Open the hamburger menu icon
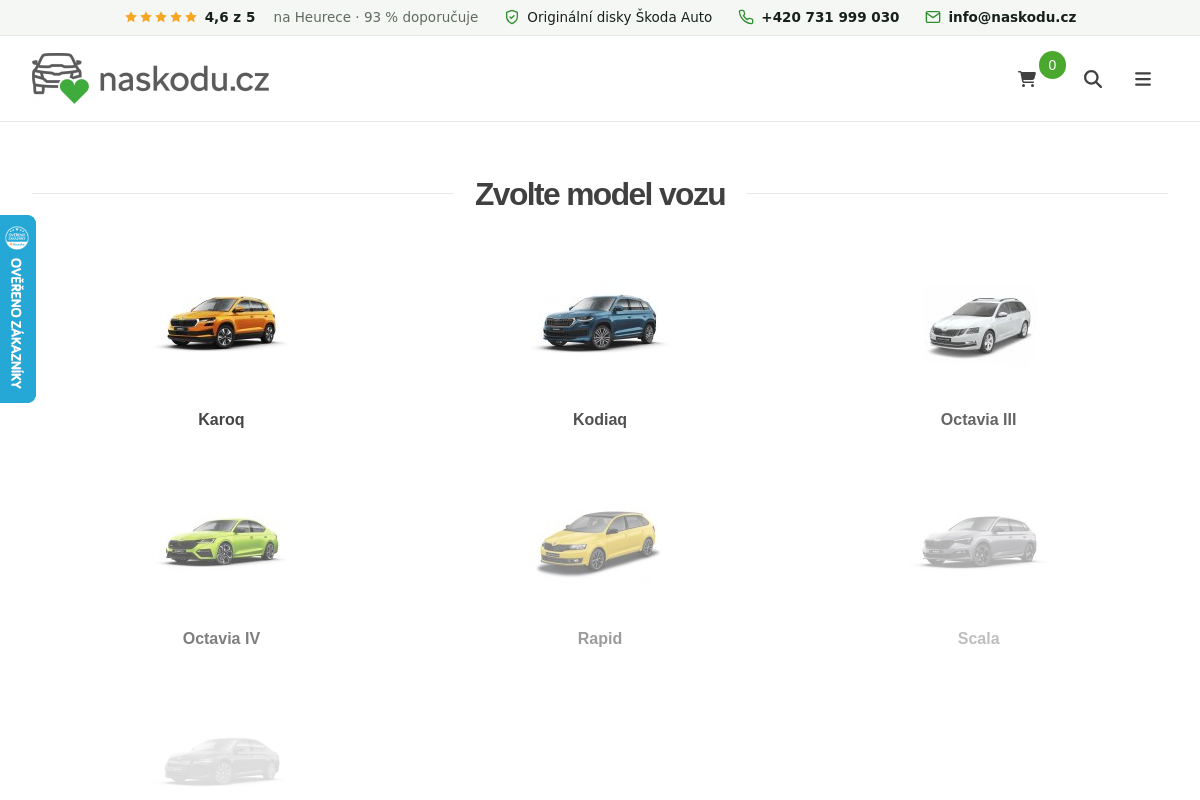1200x800 pixels. coord(1143,79)
